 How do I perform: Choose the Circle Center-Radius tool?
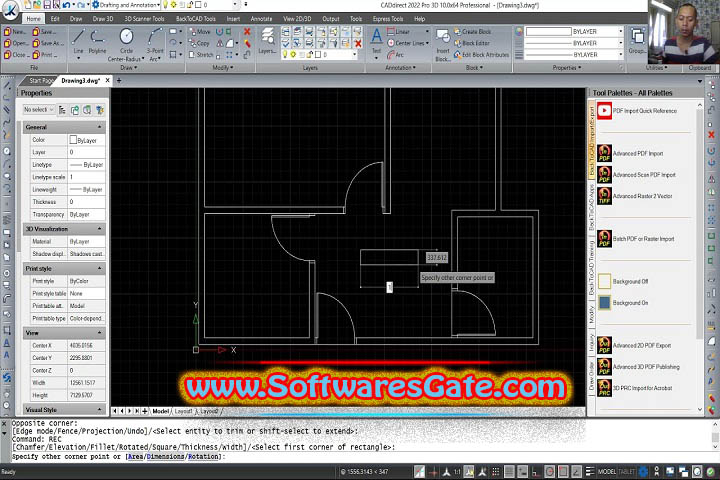[x=126, y=44]
